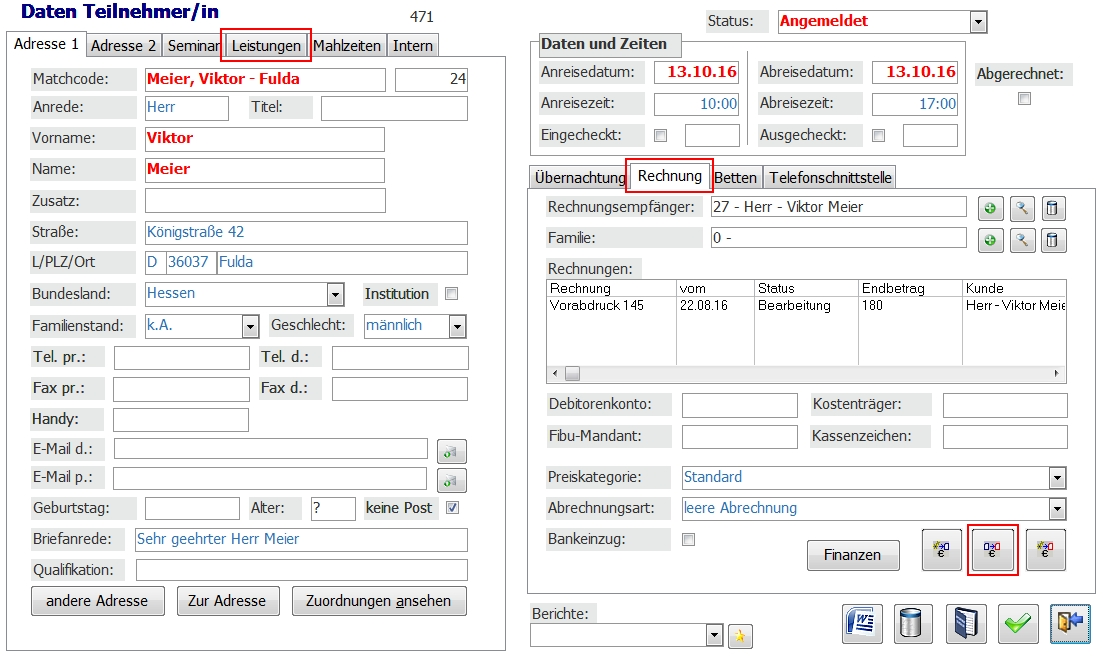Tick the Abgerechnet checkbox
Image resolution: width=1103 pixels, height=656 pixels.
tap(1023, 99)
